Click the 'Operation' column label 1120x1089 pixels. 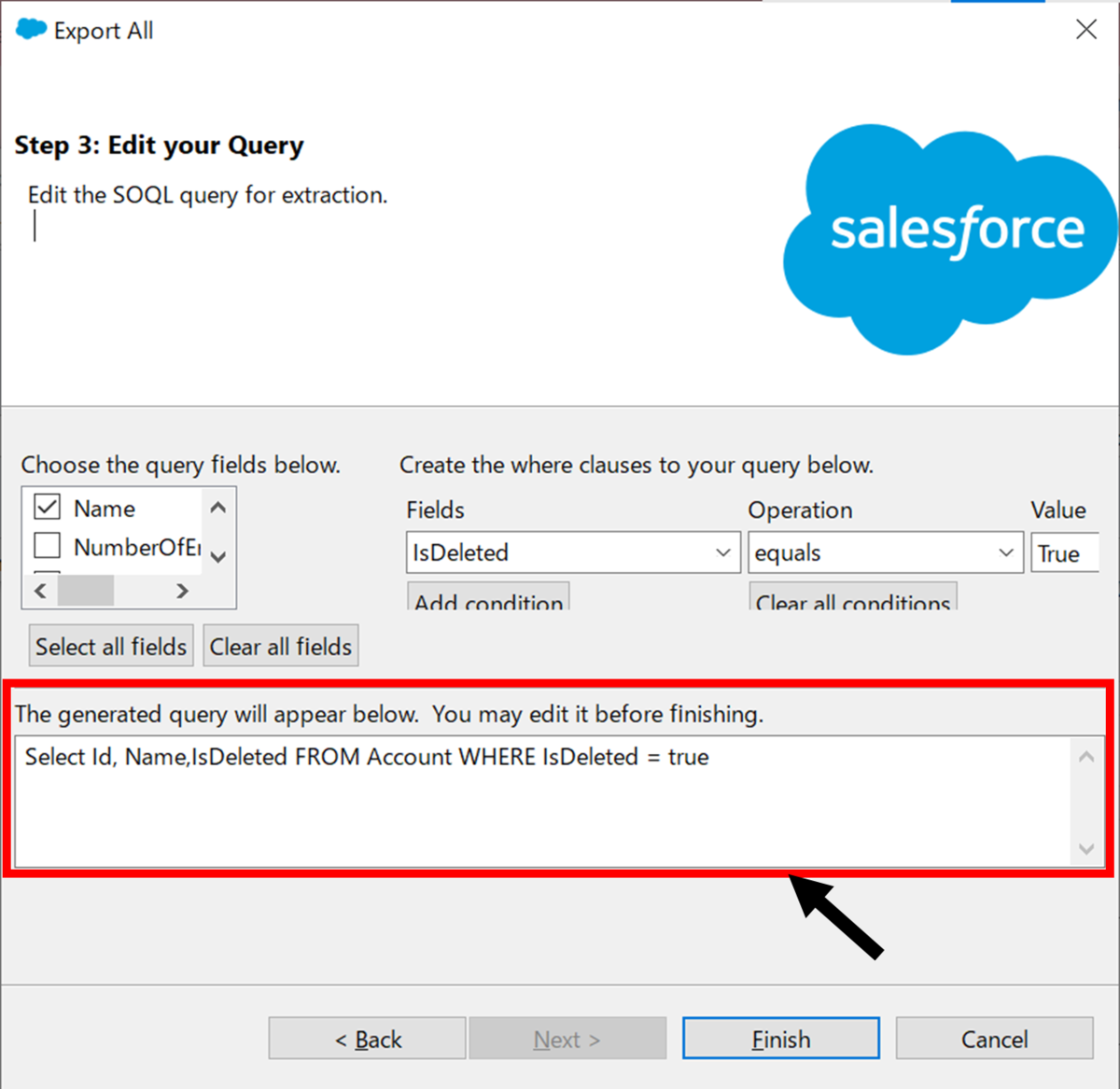(x=800, y=510)
